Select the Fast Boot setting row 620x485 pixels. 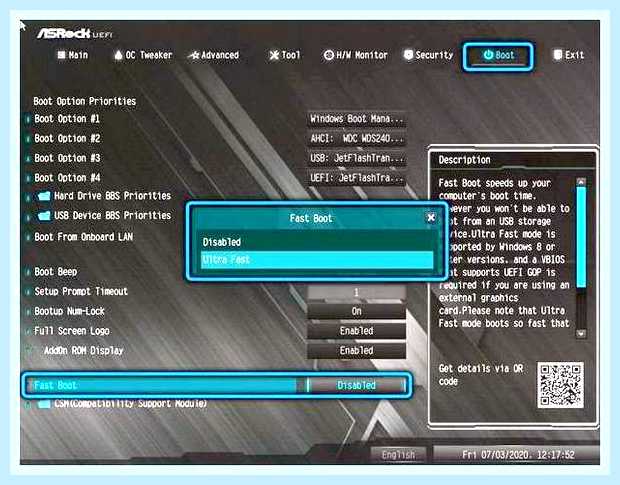(x=217, y=385)
